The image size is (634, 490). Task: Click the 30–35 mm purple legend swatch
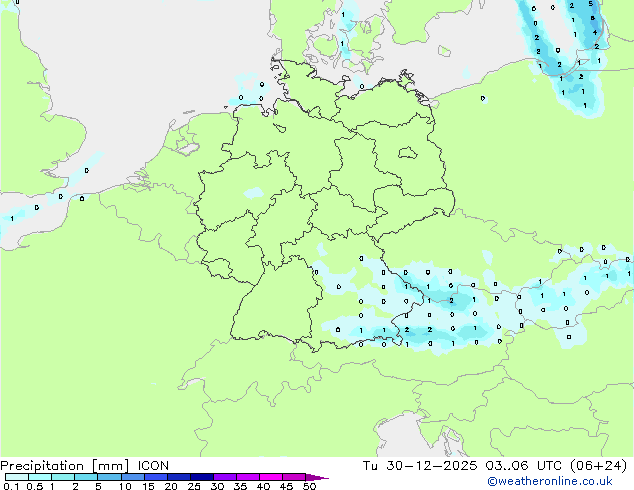[225, 477]
